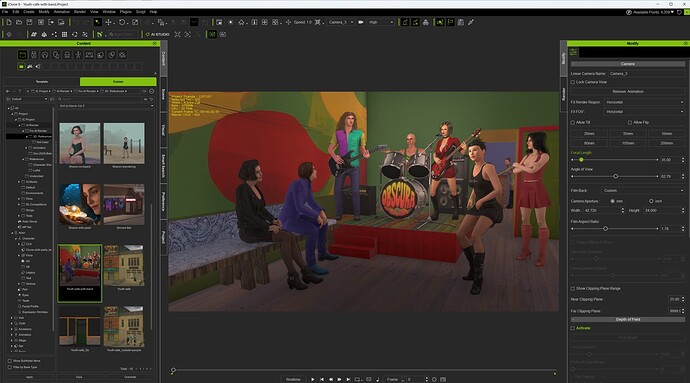
Task: Check Show Subfolder Items checkbox
Action: click(10, 361)
